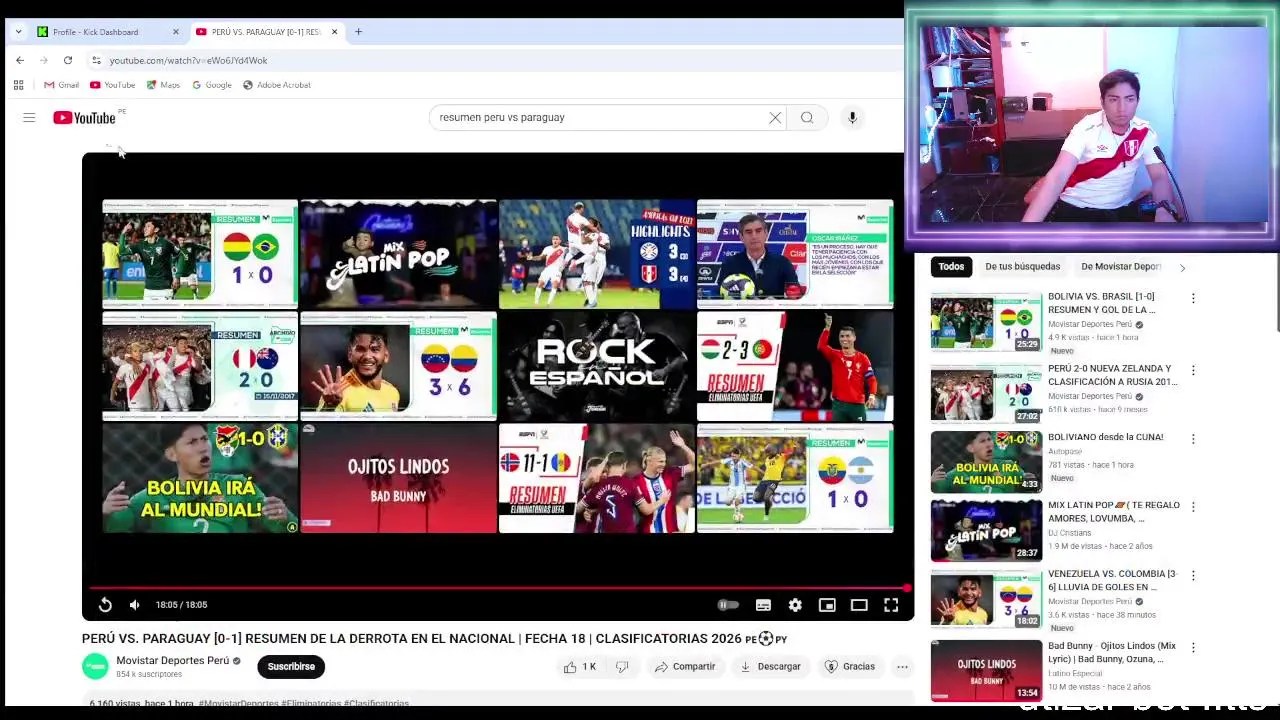Open the YouTube guide hamburger menu
Screen dimensions: 1280x720
click(29, 118)
